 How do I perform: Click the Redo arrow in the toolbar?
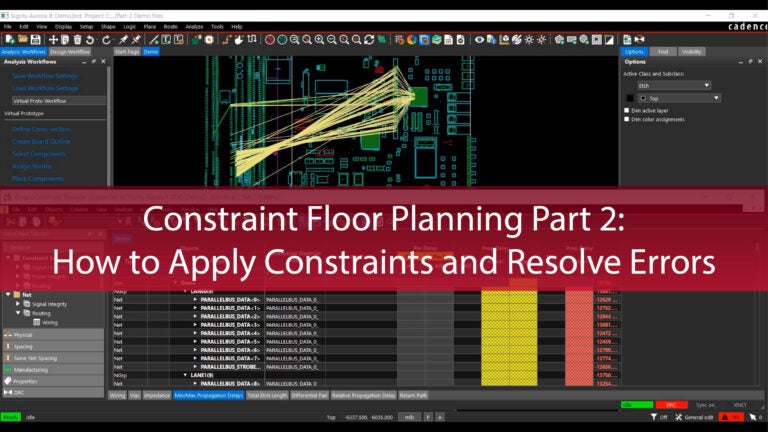click(106, 40)
